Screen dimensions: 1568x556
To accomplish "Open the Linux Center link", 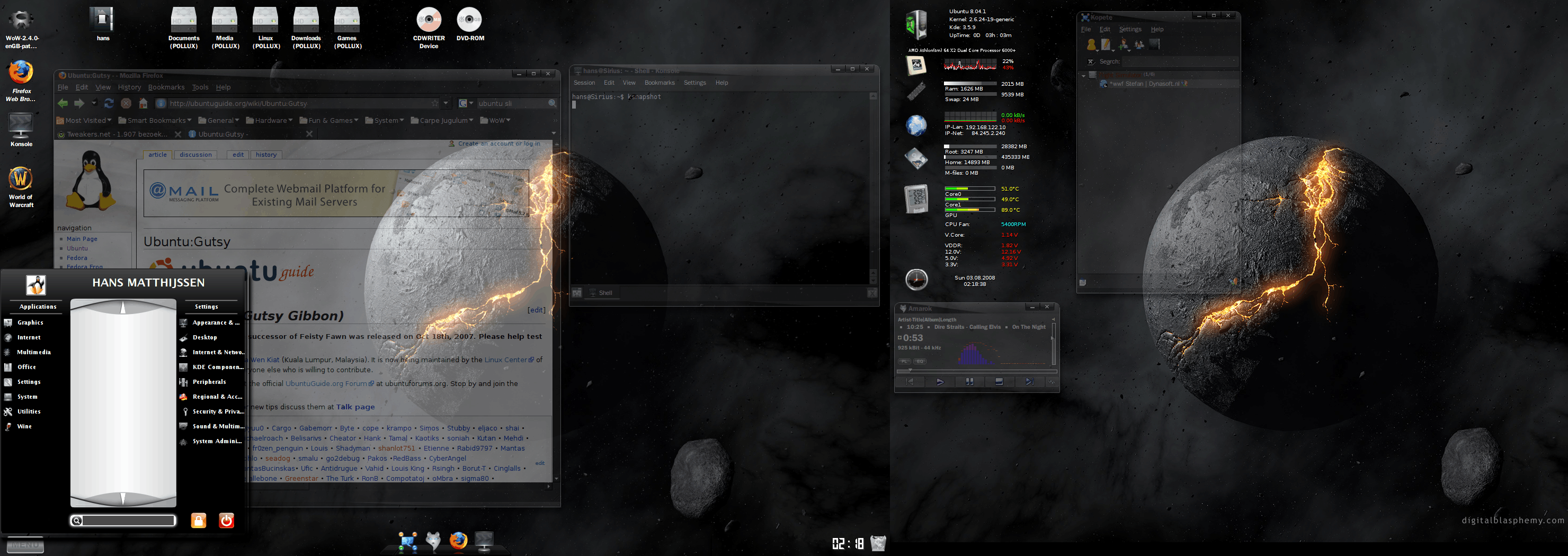I will pos(509,360).
